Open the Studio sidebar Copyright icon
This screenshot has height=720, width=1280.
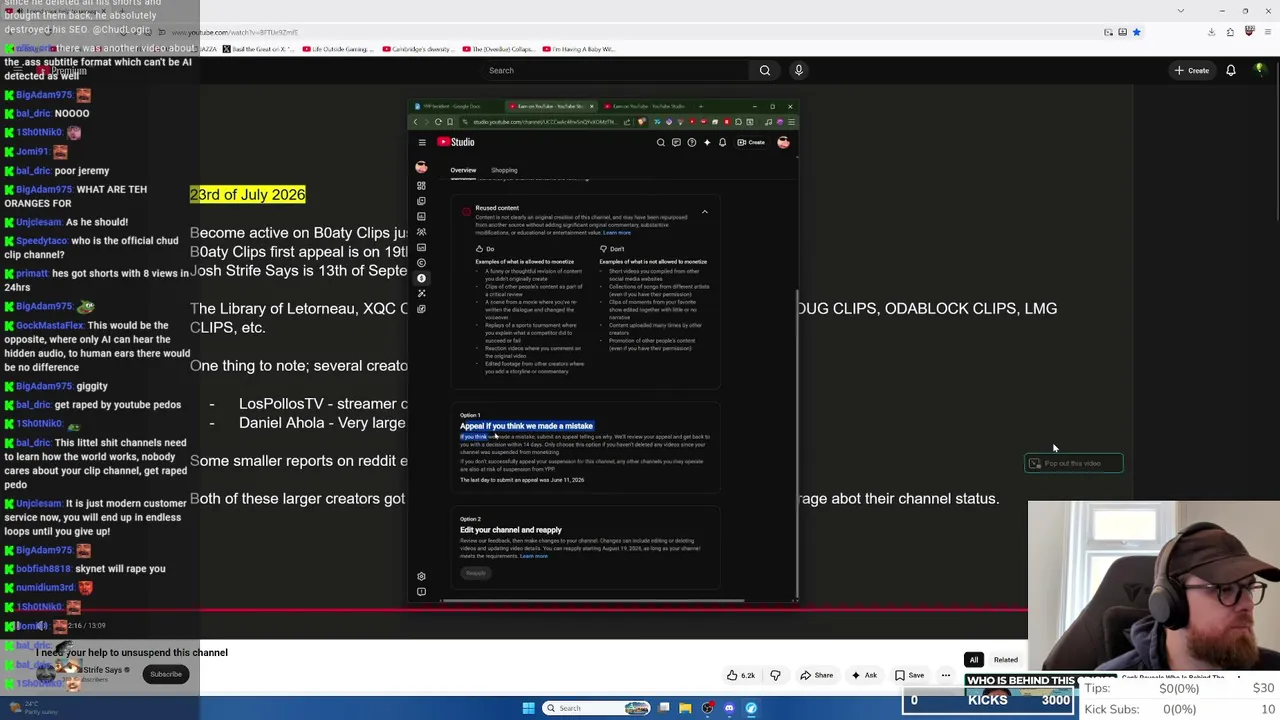click(x=421, y=263)
